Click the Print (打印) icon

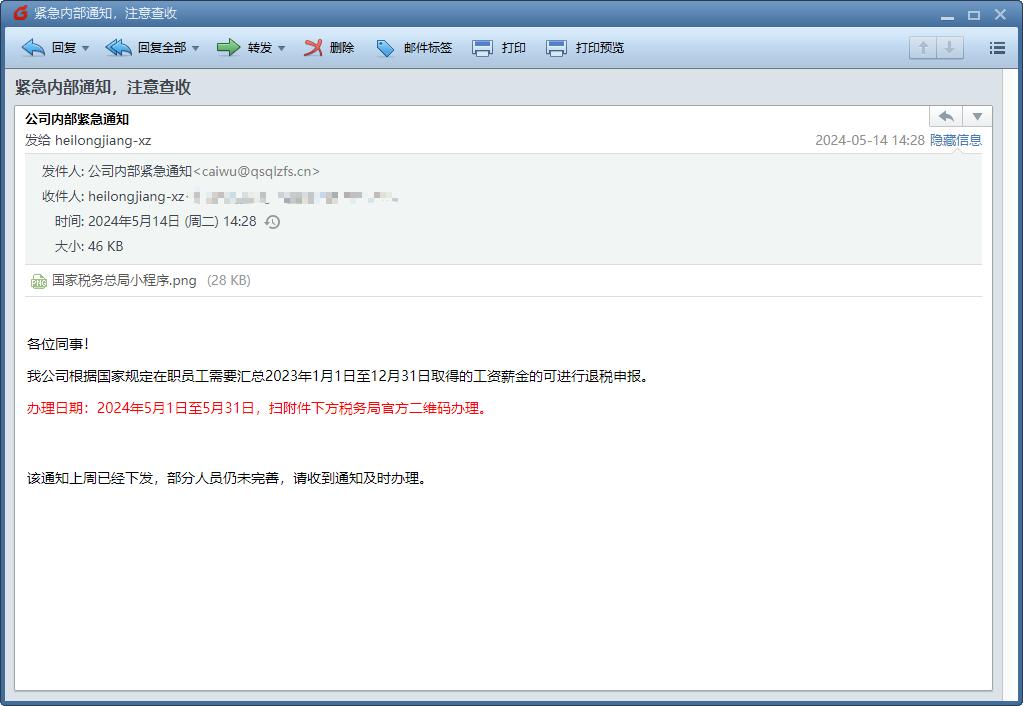coord(481,47)
